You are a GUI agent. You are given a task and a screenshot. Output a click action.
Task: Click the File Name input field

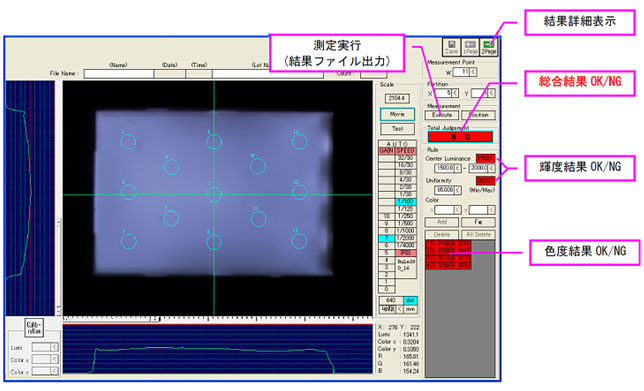pyautogui.click(x=119, y=74)
